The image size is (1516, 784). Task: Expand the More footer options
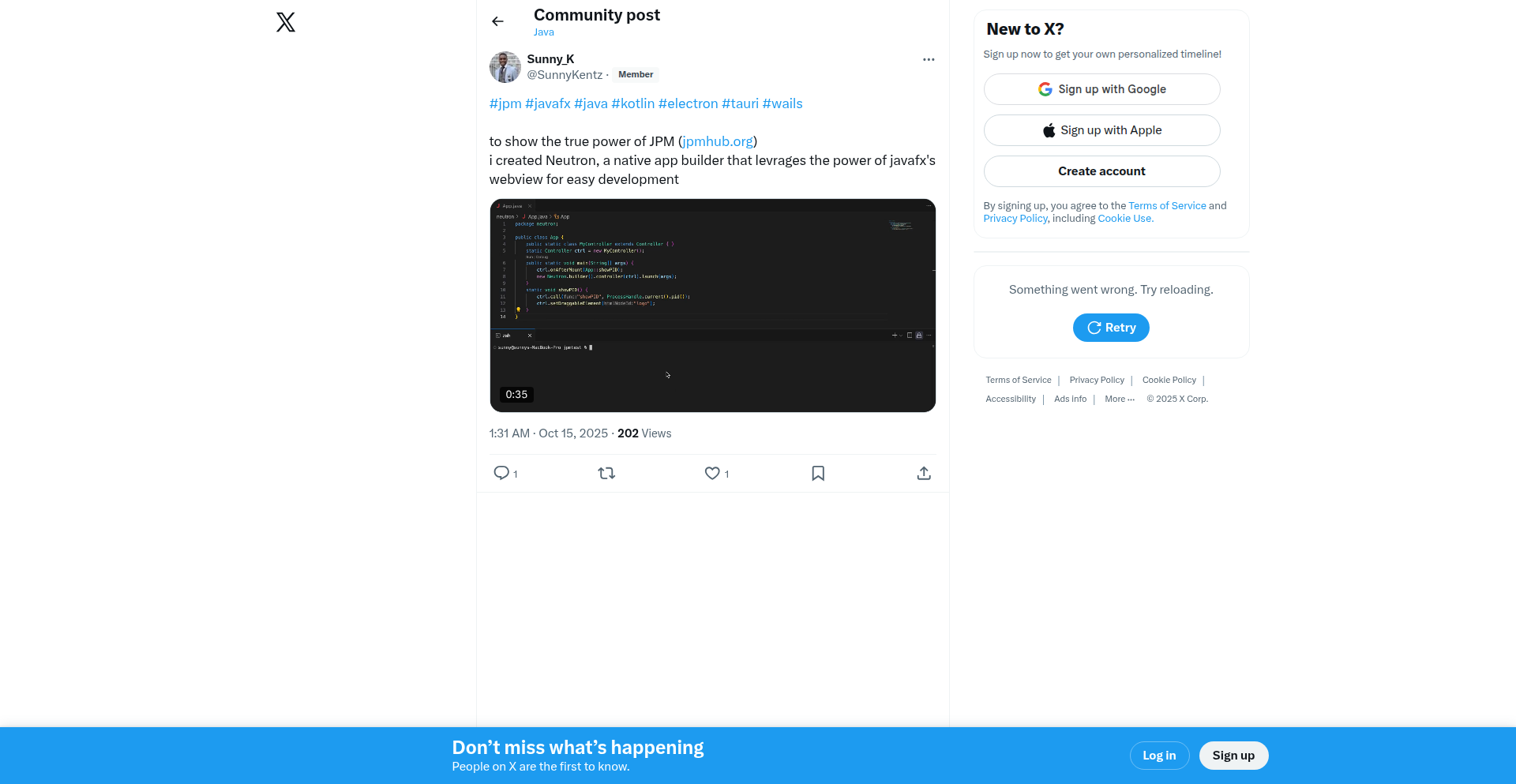click(1119, 399)
